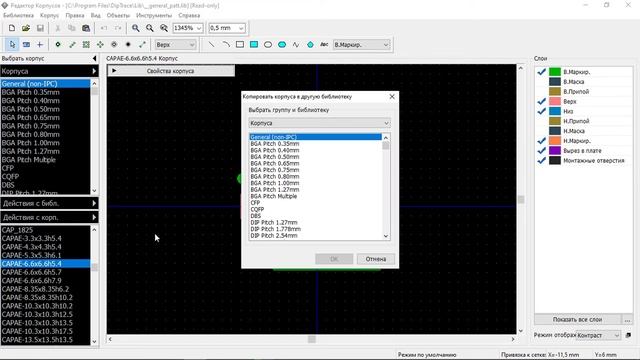Click the Redo arrow icon
The height and width of the screenshot is (360, 640).
118,28
